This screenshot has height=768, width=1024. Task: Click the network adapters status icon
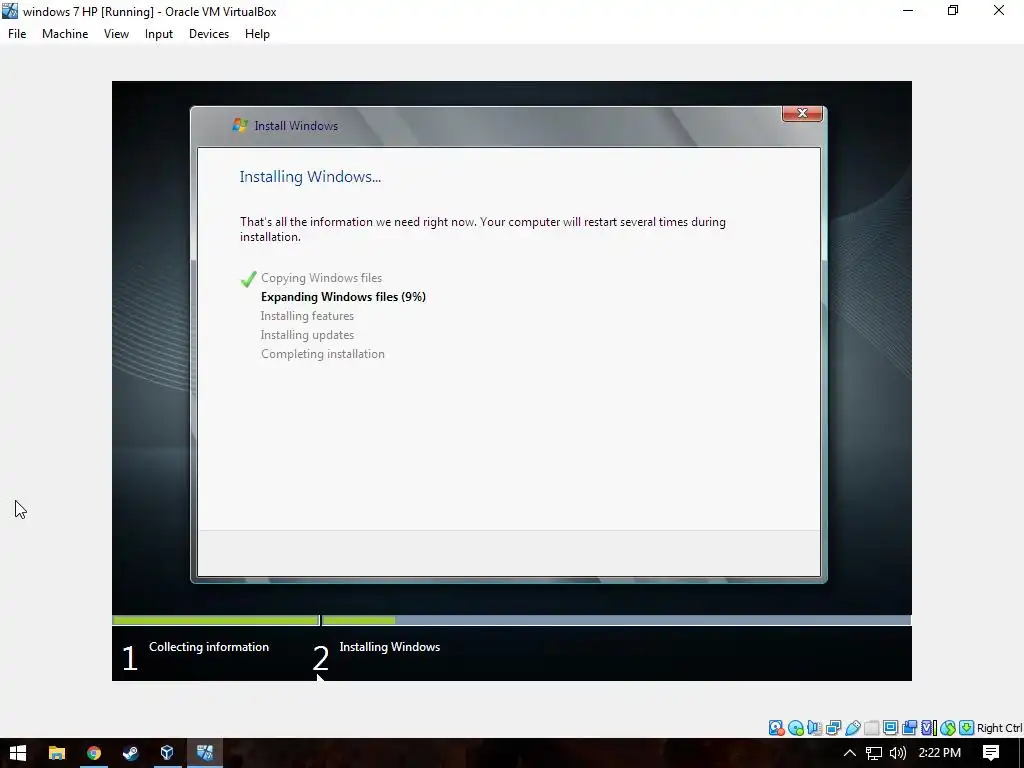click(833, 728)
